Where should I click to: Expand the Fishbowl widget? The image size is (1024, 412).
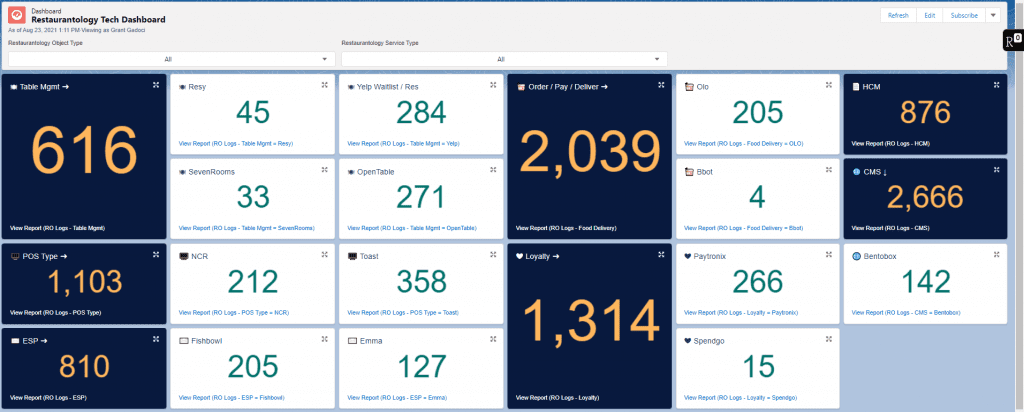[x=325, y=339]
